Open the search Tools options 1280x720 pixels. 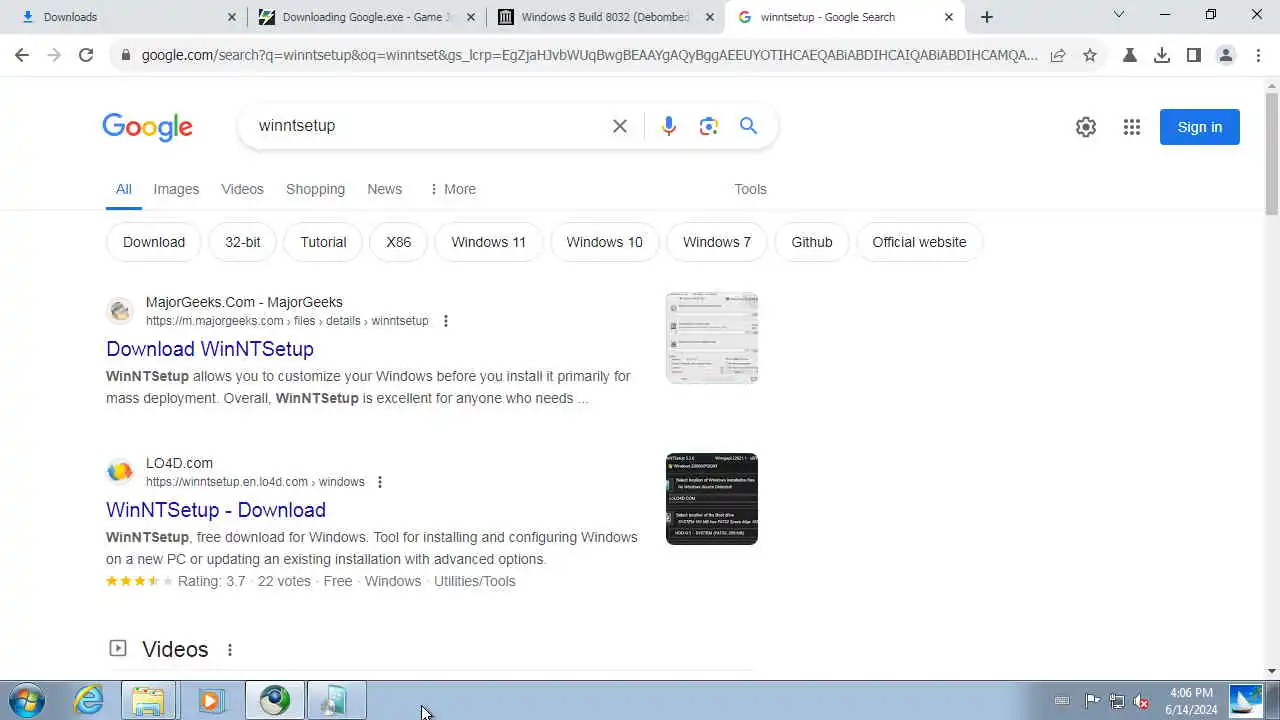(x=750, y=189)
